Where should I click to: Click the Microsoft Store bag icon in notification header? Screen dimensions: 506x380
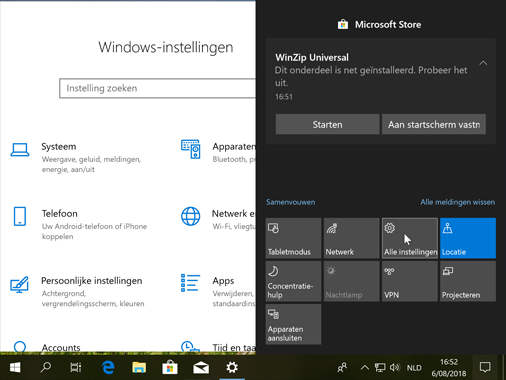[343, 24]
